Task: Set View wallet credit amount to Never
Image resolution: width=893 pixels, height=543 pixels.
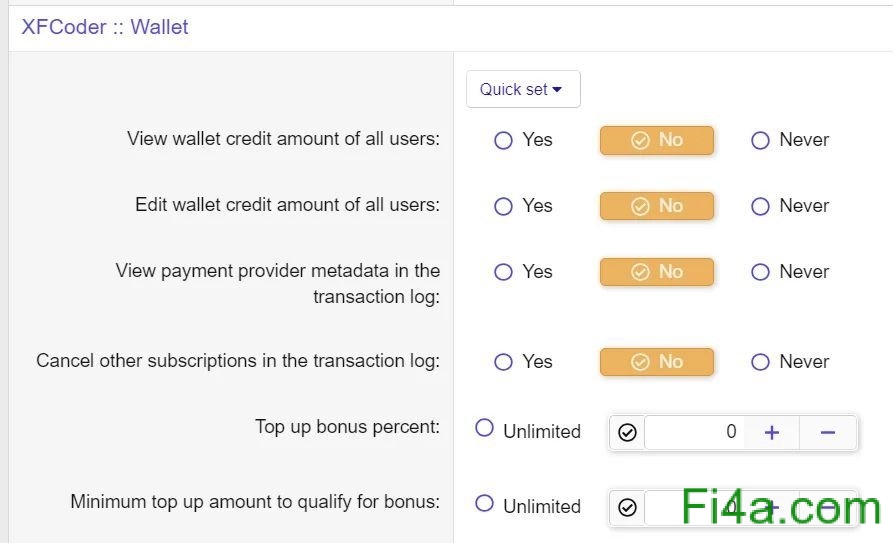Action: tap(760, 140)
